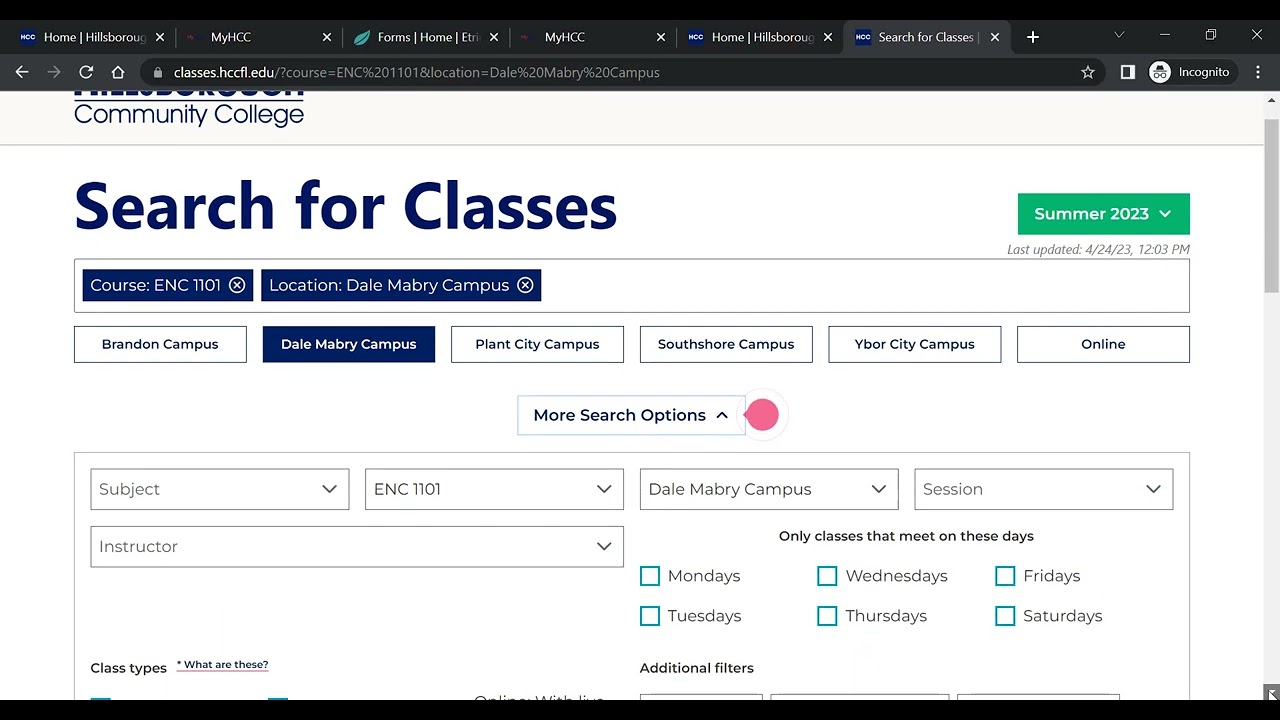Remove the Course: ENC 1101 filter

click(237, 285)
